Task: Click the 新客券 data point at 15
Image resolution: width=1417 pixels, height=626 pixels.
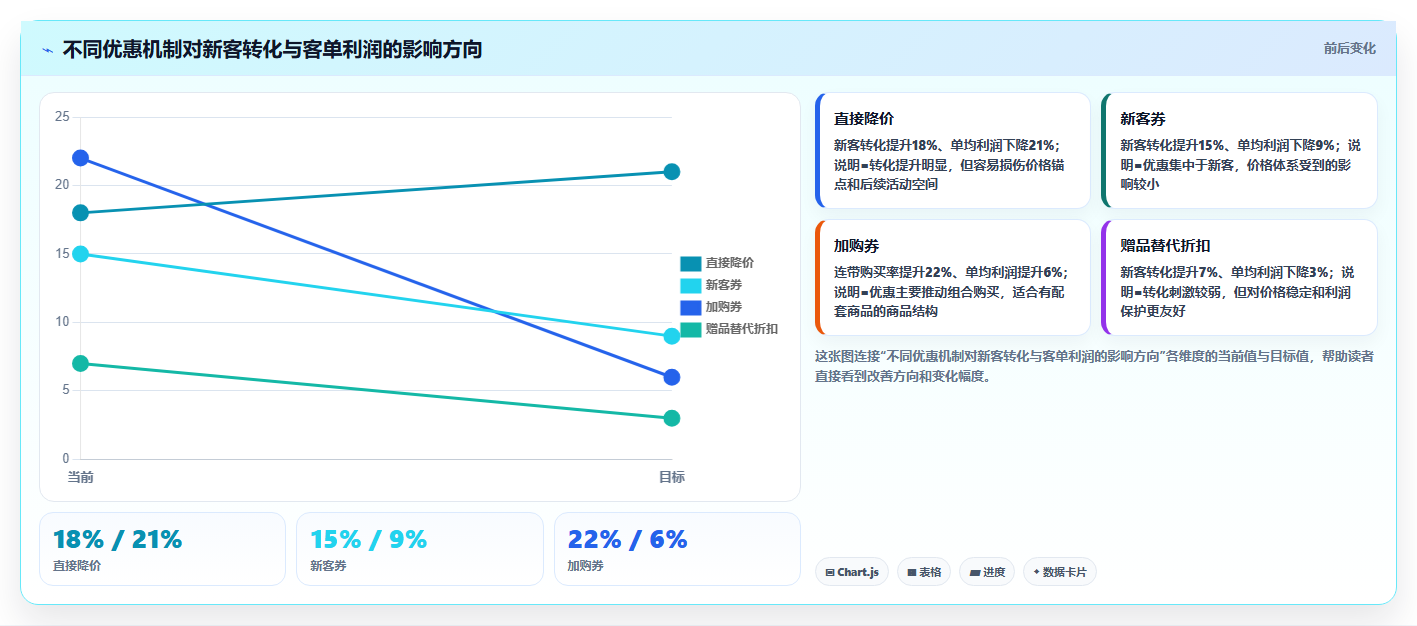Action: point(80,254)
